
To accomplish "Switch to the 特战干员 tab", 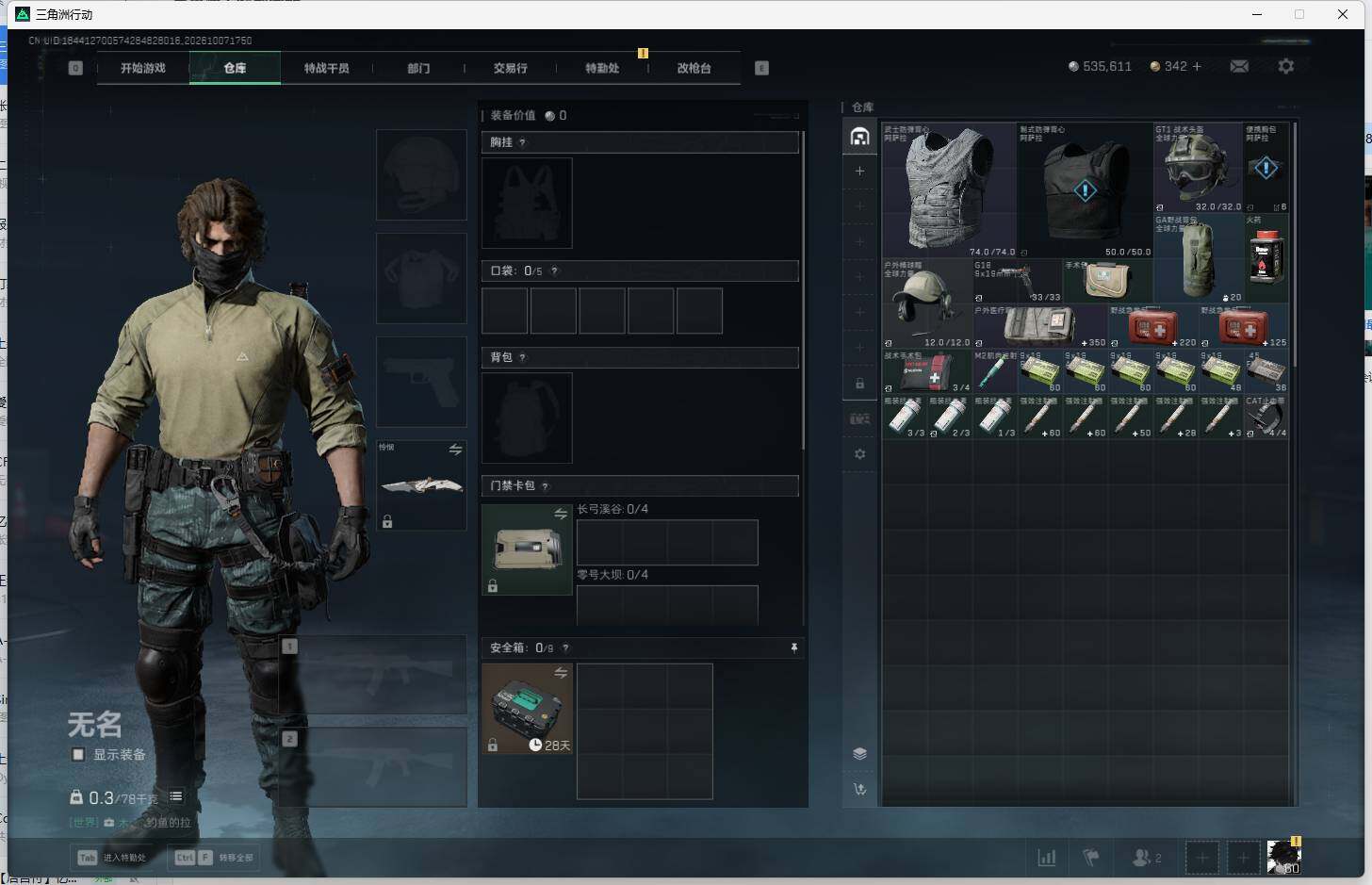I will pyautogui.click(x=326, y=68).
